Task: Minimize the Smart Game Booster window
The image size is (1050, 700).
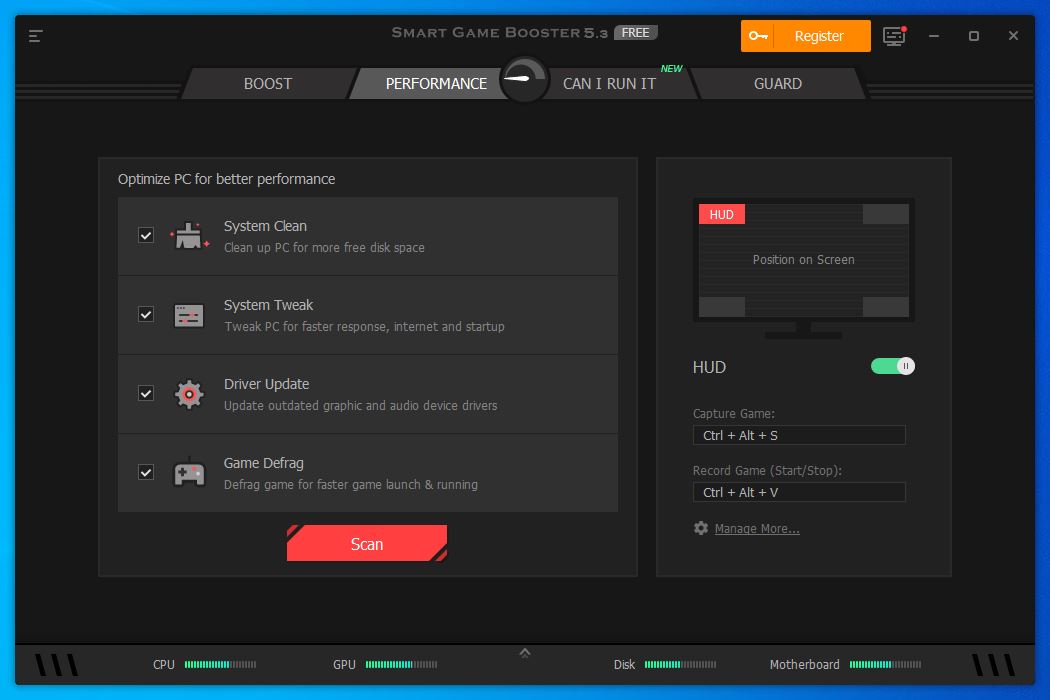Action: coord(933,36)
